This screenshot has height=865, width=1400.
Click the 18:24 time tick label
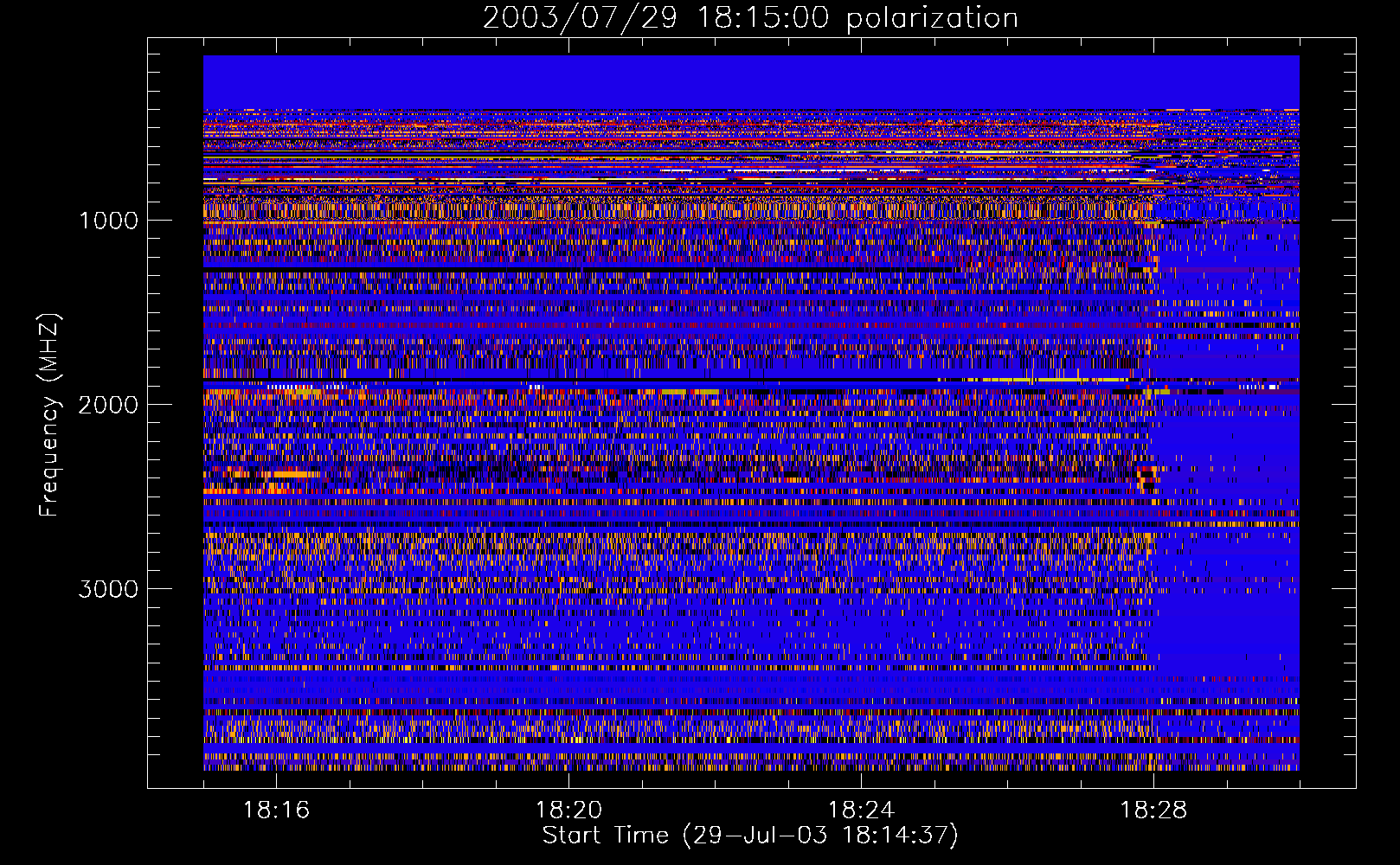coord(862,811)
